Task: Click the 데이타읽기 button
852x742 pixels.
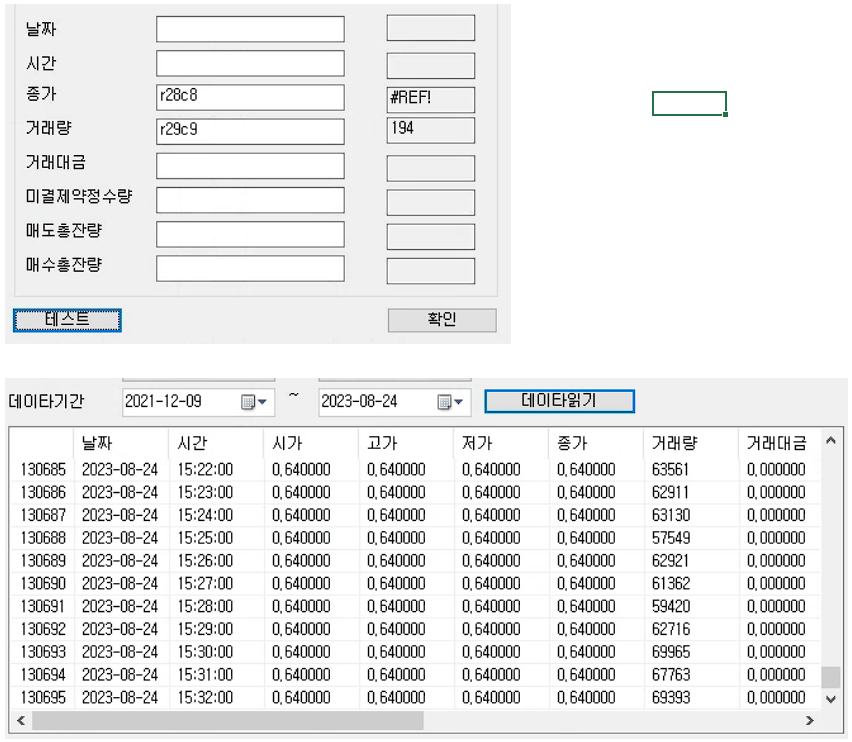Action: click(x=559, y=401)
